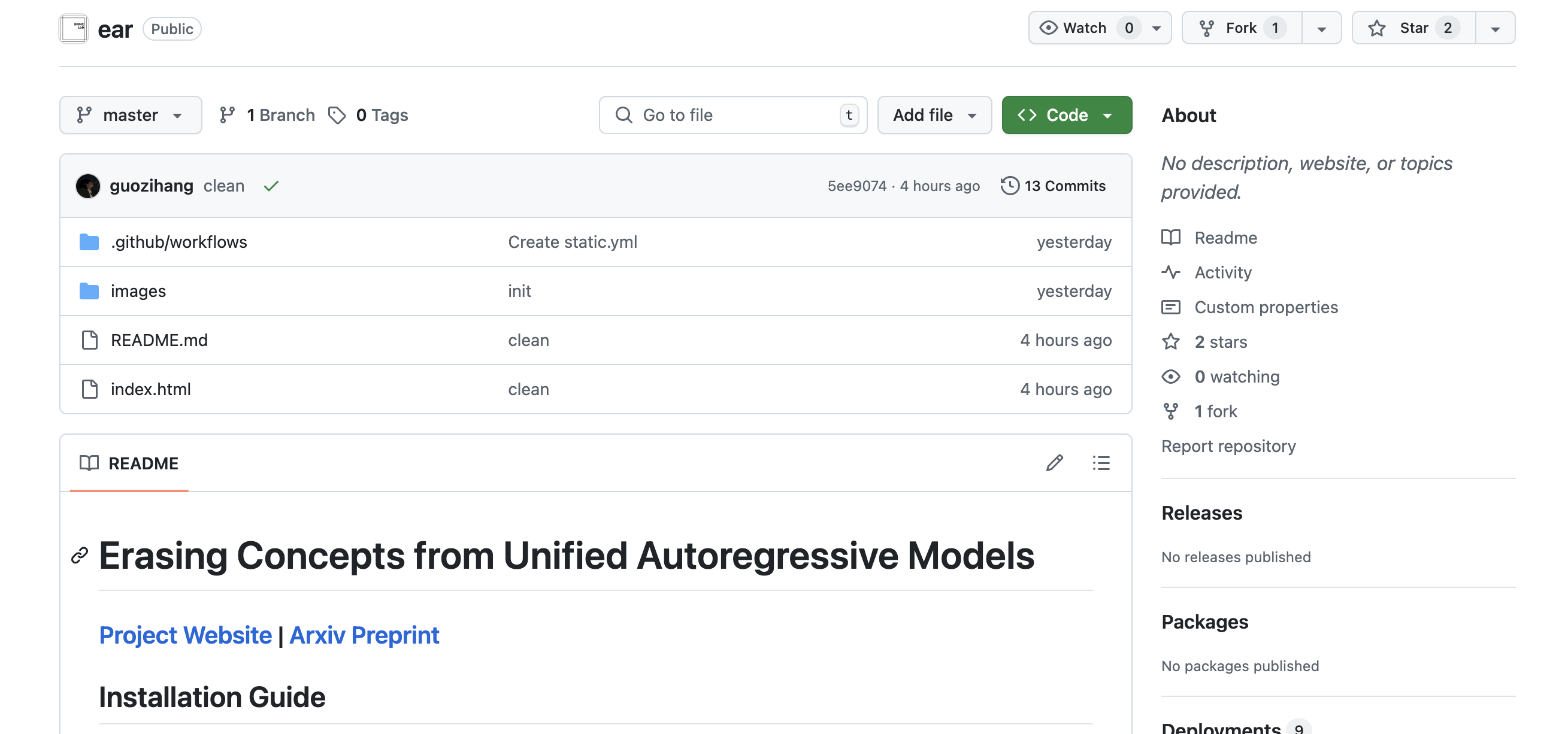
Task: Click the book icon in README tab
Action: point(89,463)
